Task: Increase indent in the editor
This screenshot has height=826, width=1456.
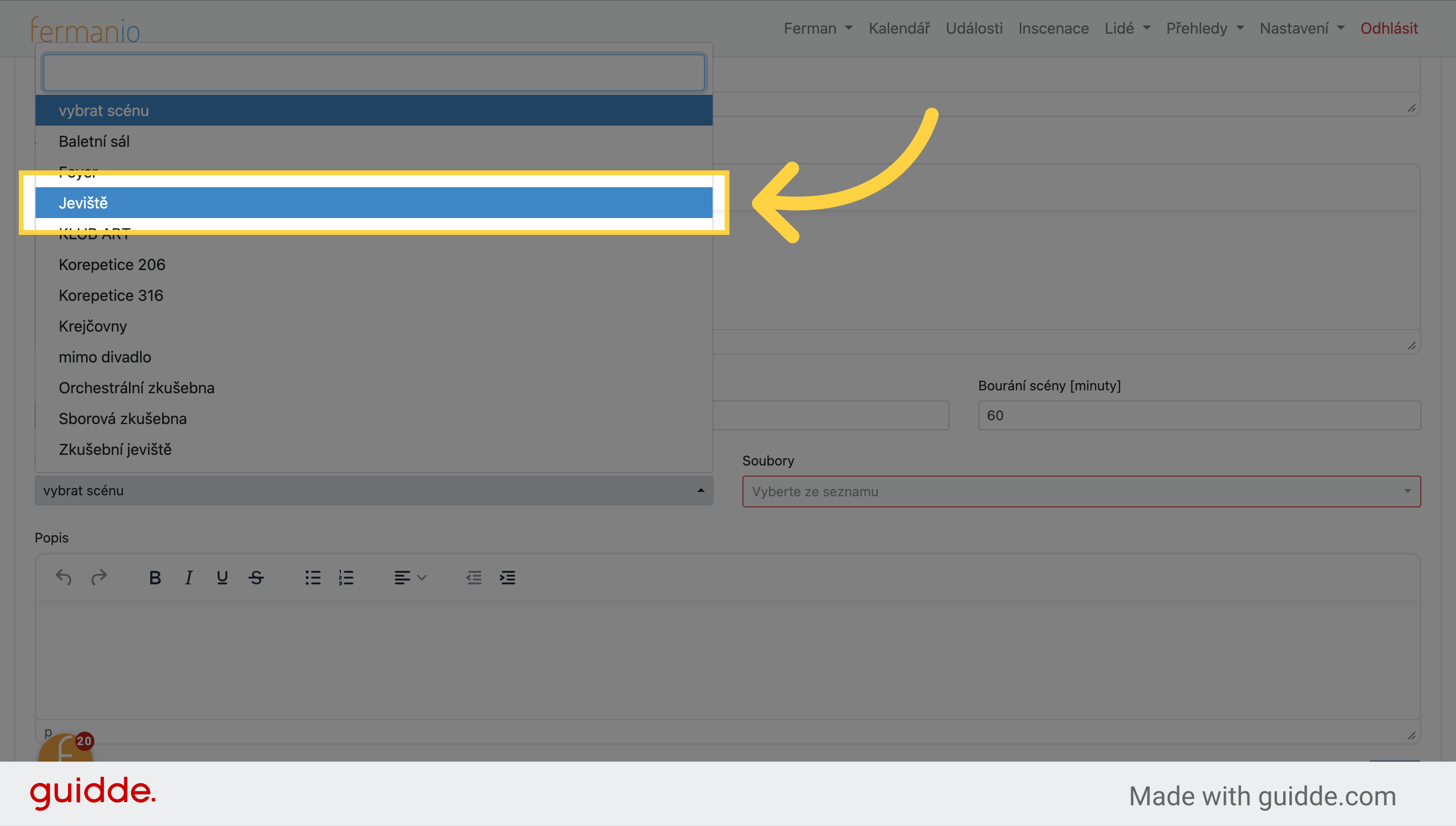Action: 507,578
